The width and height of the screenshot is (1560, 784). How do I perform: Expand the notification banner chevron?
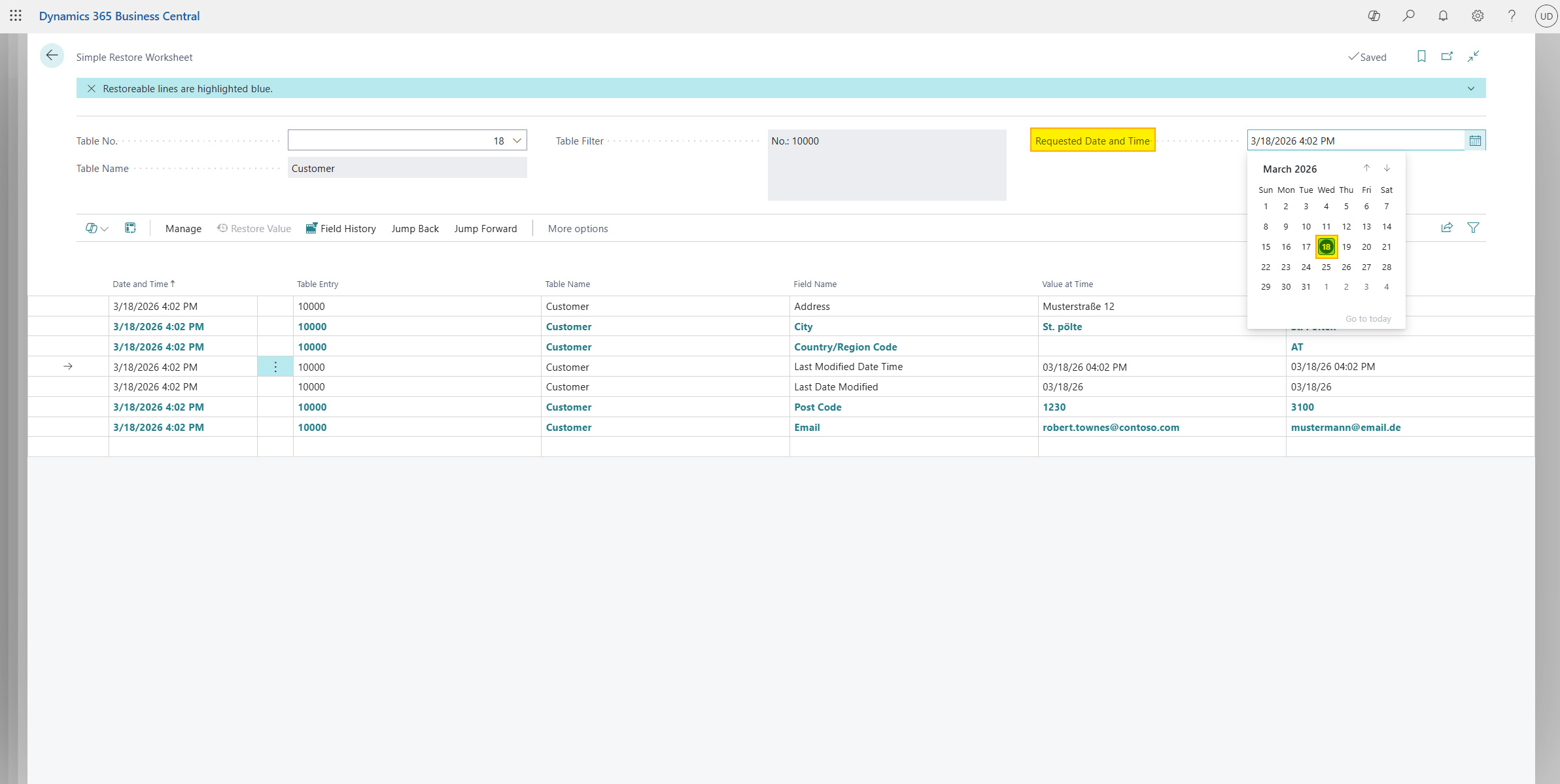1470,88
